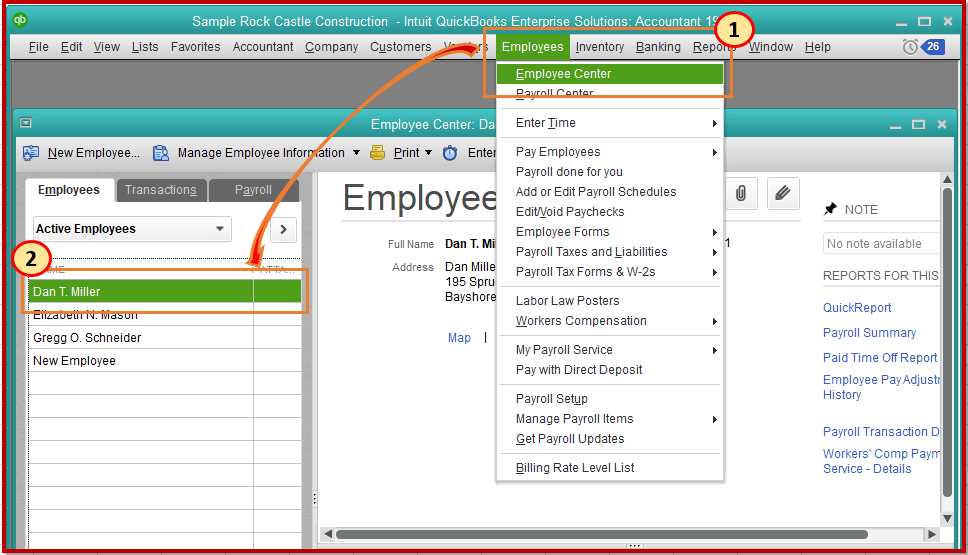Select Billing Rate Level List
Viewport: 968px width, 555px height.
[575, 468]
